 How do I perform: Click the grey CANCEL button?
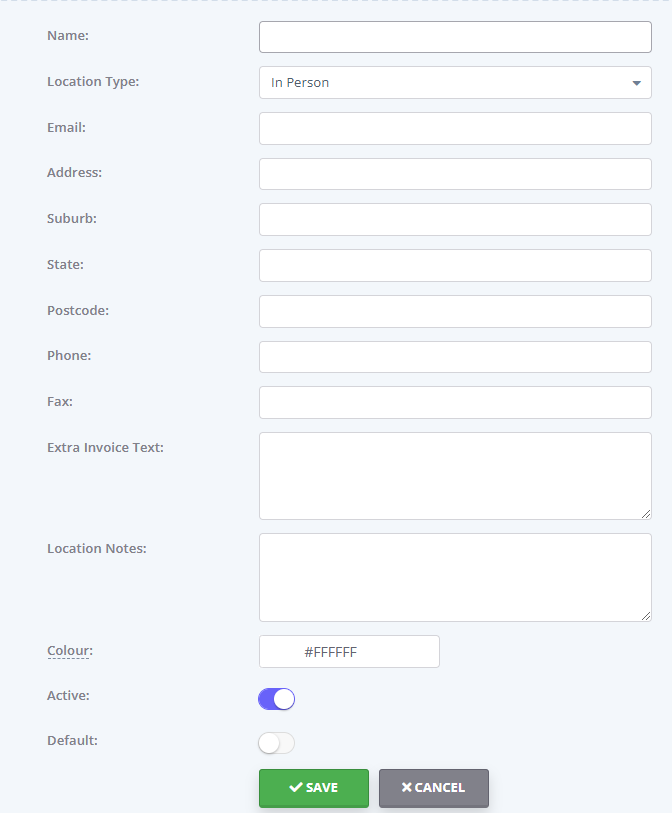(x=433, y=788)
